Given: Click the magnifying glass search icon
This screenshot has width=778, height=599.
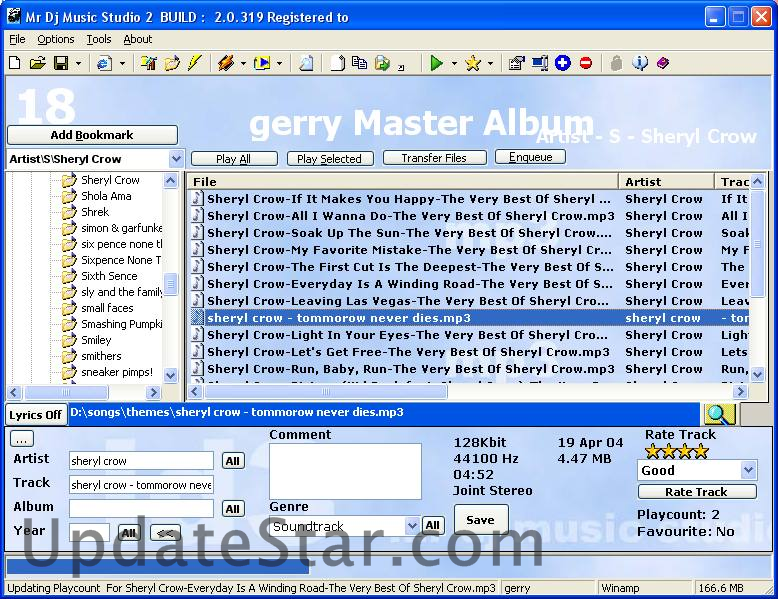Looking at the screenshot, I should click(718, 414).
